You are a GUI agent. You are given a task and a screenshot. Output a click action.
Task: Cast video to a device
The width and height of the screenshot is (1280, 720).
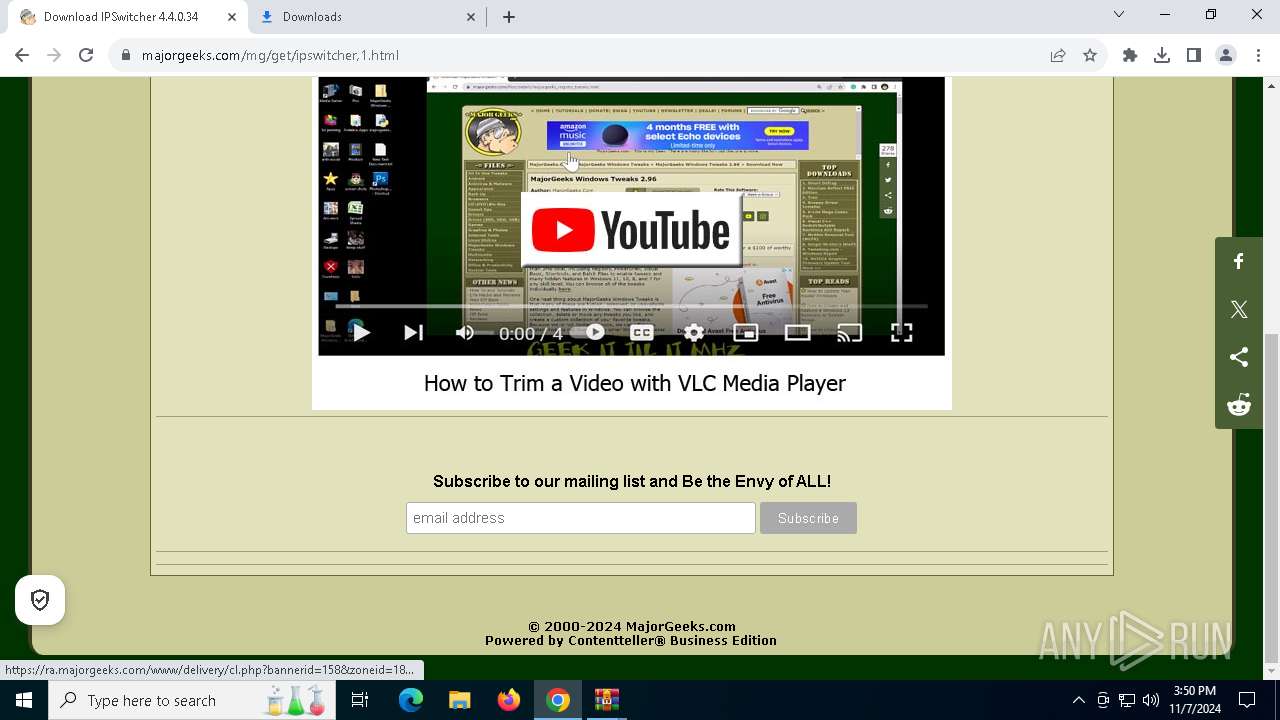click(x=849, y=333)
